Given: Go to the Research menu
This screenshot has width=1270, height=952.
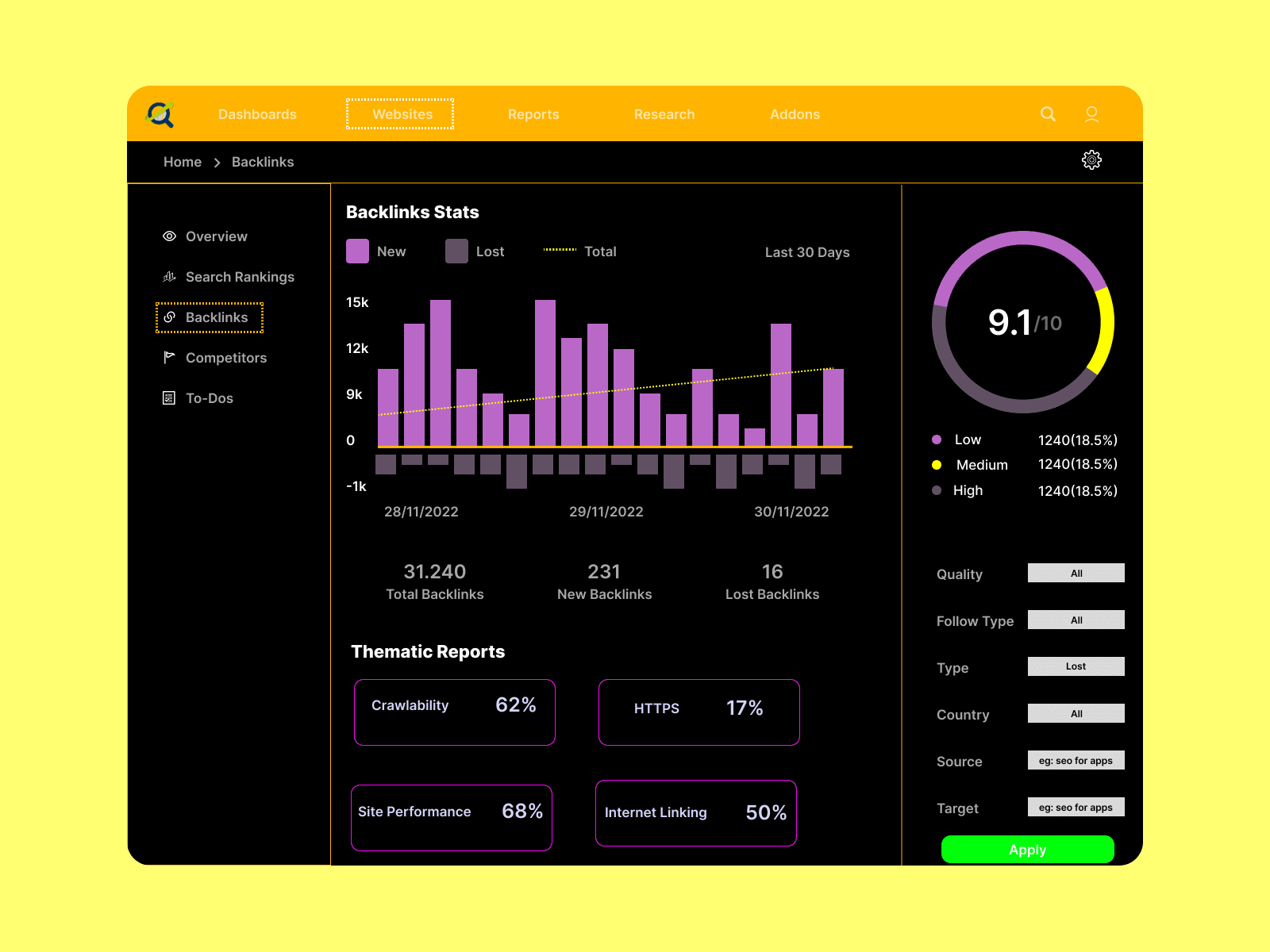Looking at the screenshot, I should point(664,114).
